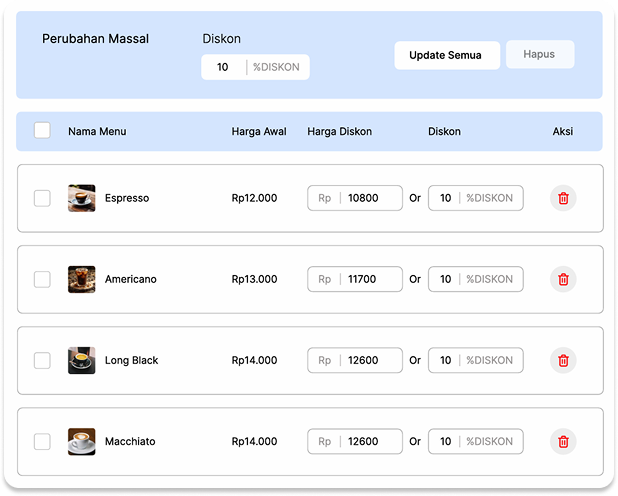The width and height of the screenshot is (618, 496).
Task: Focus Macchiato's percent discount field
Action: click(446, 441)
